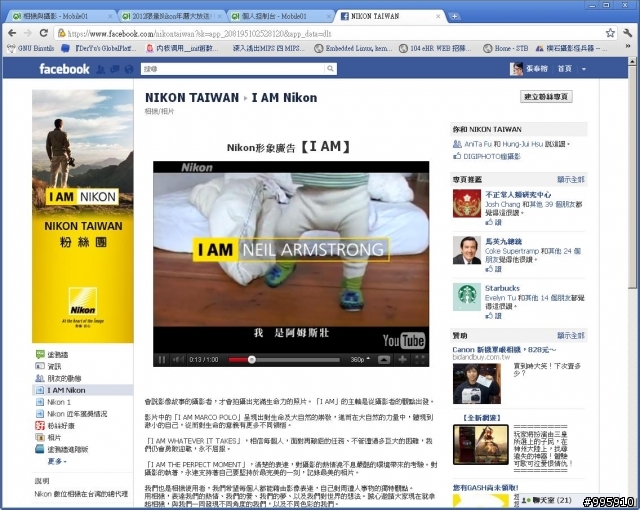The width and height of the screenshot is (640, 510).
Task: Open Facebook notifications globe icon
Action: point(129,69)
